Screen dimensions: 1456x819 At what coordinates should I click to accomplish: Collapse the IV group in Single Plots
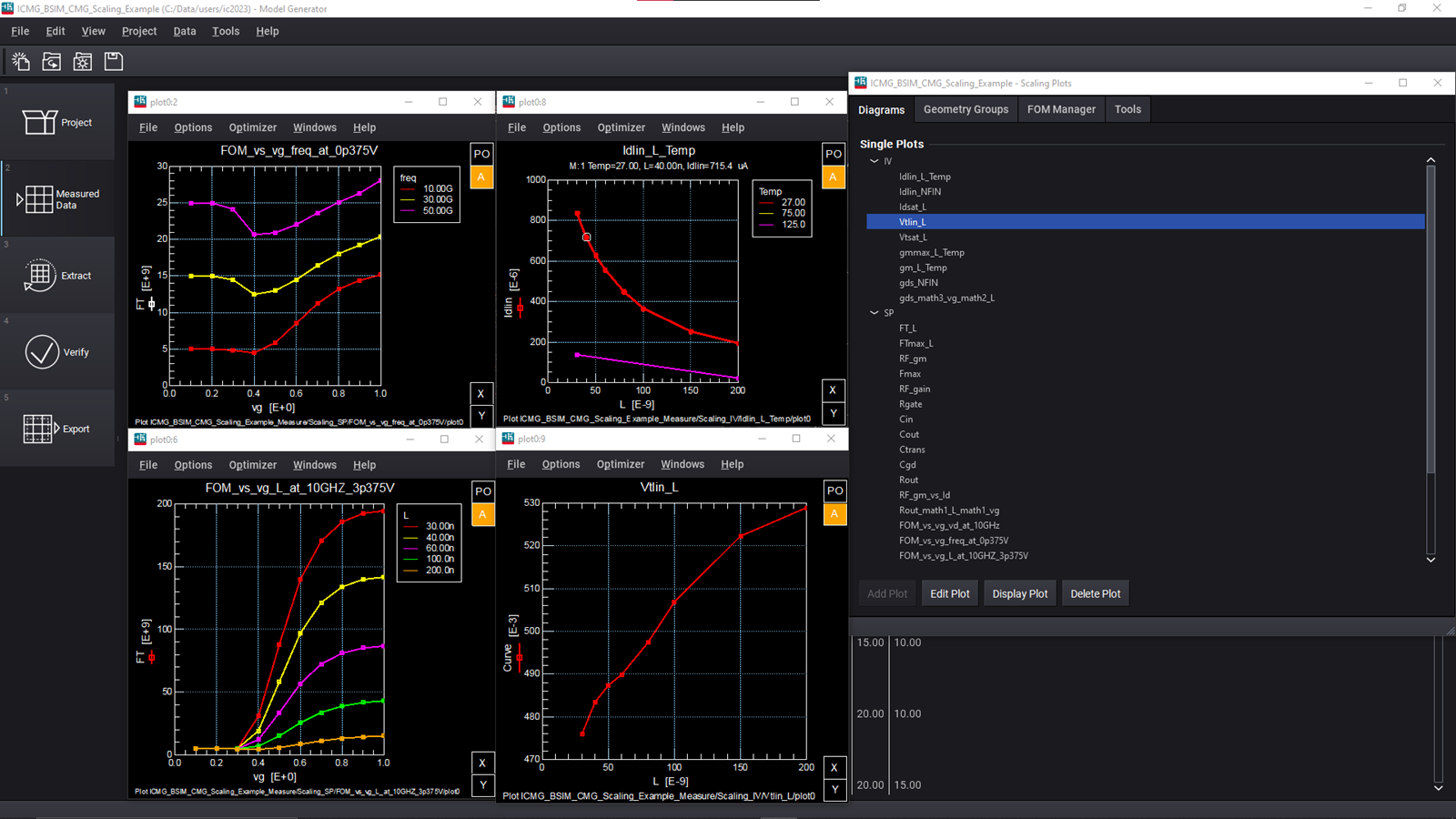[875, 161]
